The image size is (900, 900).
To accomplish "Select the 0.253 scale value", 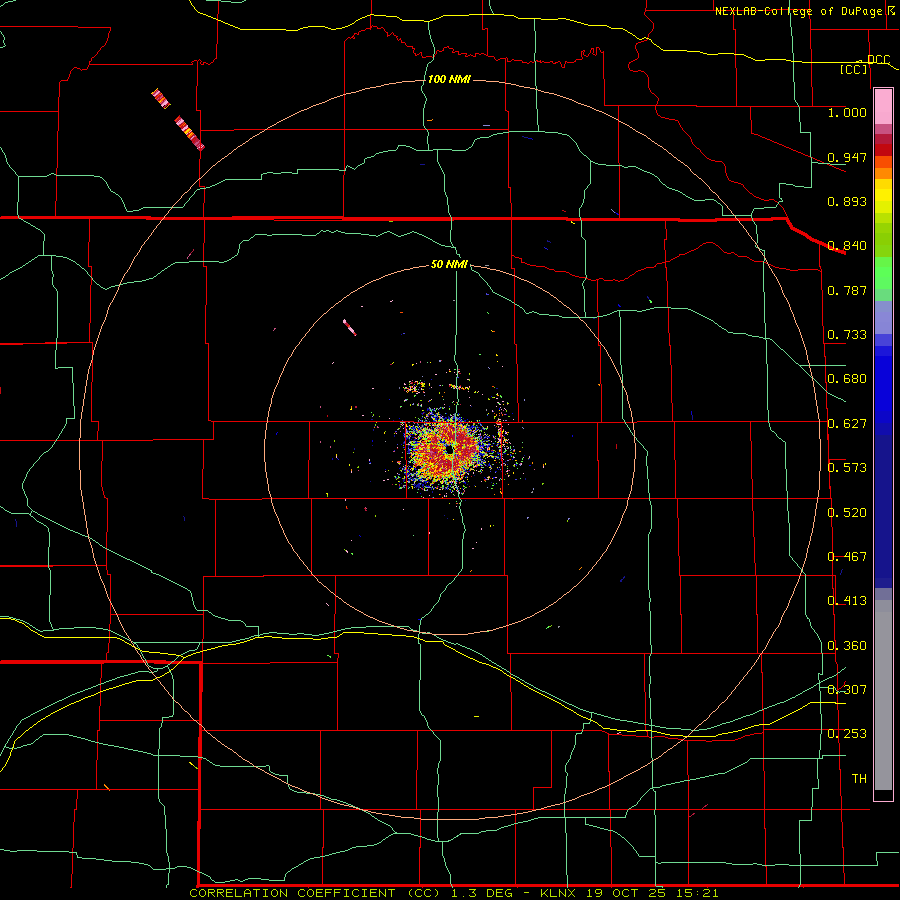I will tap(847, 734).
